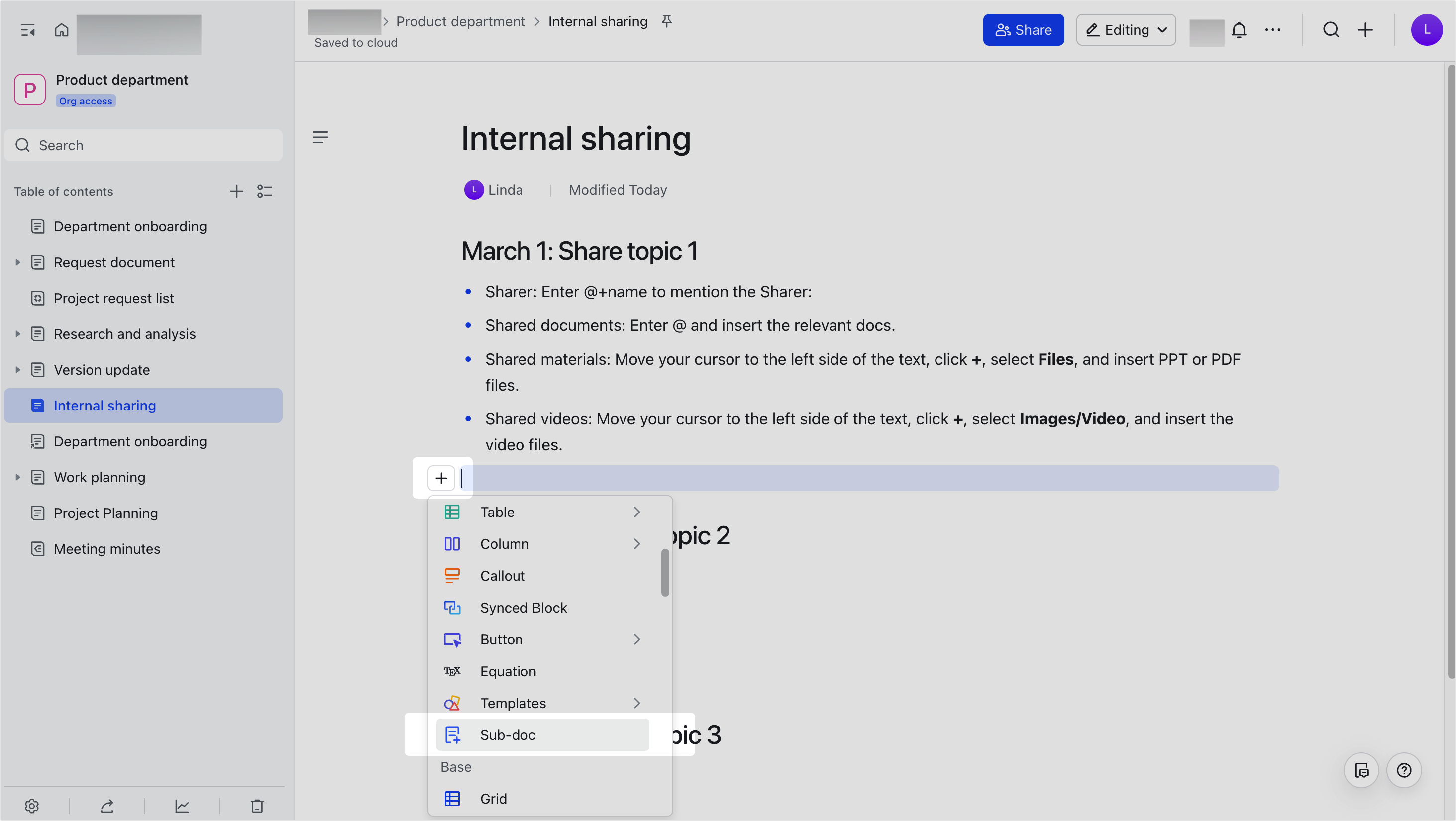Open the Table submenu
Screen dimensions: 1456x821
(542, 512)
